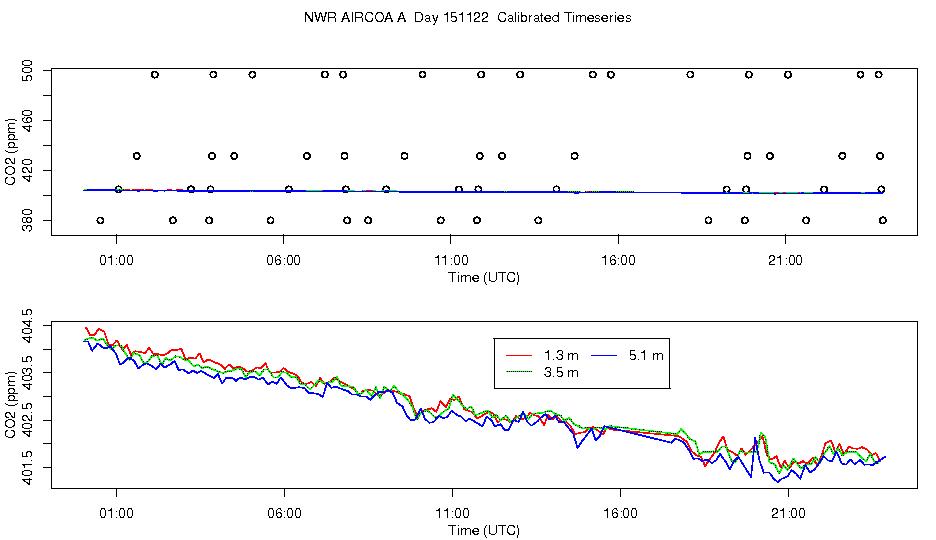This screenshot has height=540, width=936.
Task: Click the '01:00' tick under the upper plot
Action: point(116,260)
